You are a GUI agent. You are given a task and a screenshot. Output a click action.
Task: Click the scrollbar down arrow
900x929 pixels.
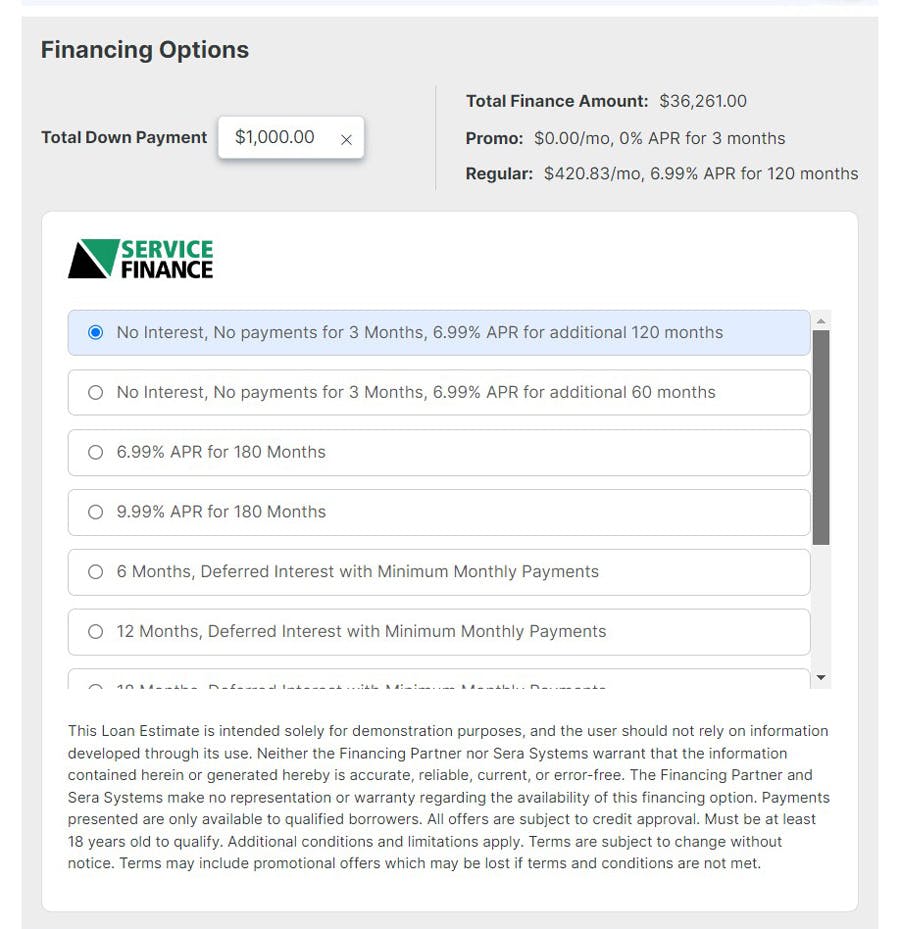pyautogui.click(x=821, y=678)
